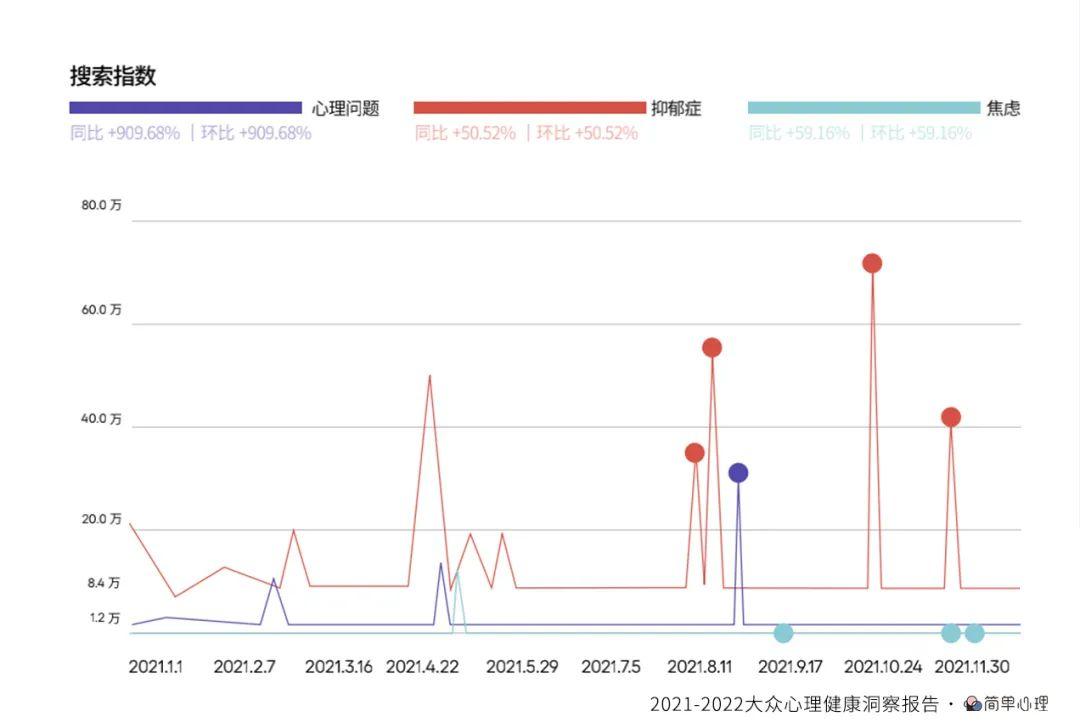This screenshot has width=1080, height=728.
Task: Click the 搜索指数 chart title
Action: click(x=113, y=76)
